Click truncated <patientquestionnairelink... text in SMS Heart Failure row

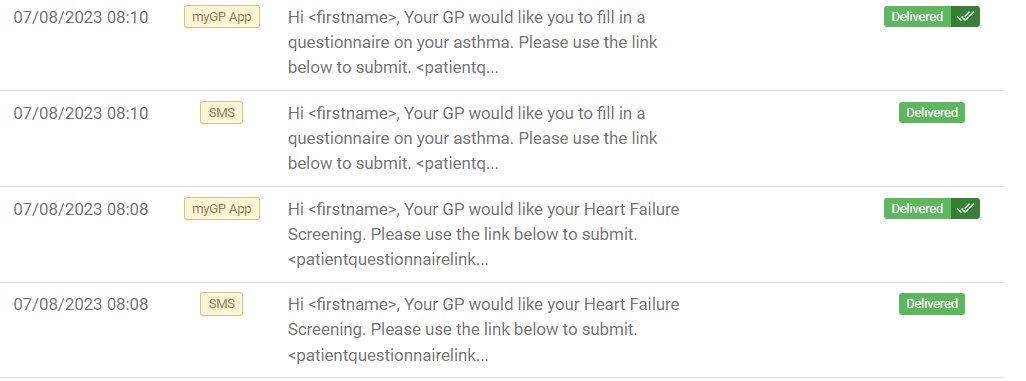click(x=388, y=356)
